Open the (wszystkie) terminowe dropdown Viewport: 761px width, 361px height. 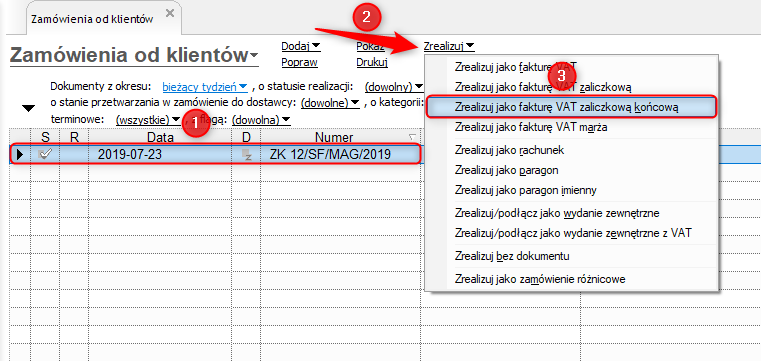[x=148, y=119]
